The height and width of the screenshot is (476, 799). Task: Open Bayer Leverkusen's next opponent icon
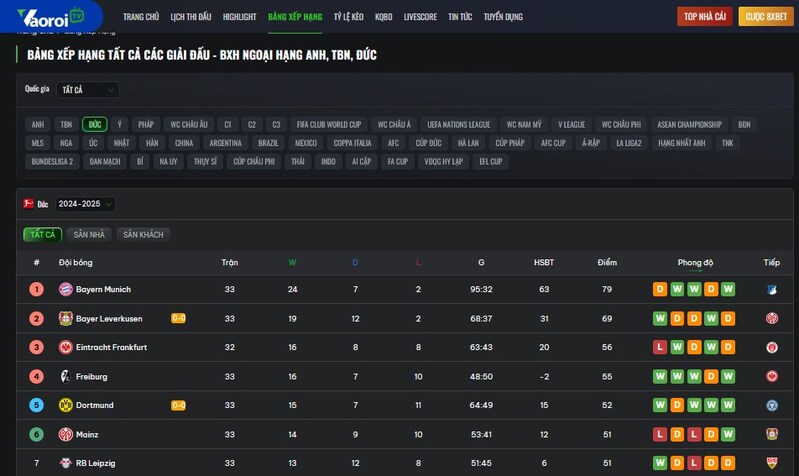[x=771, y=319]
